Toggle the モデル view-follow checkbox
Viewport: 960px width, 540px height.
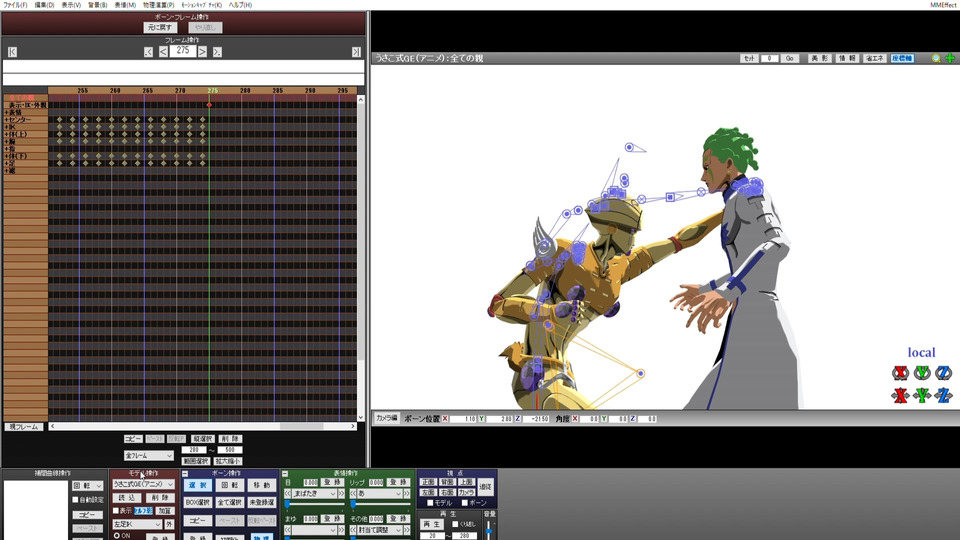tap(430, 503)
